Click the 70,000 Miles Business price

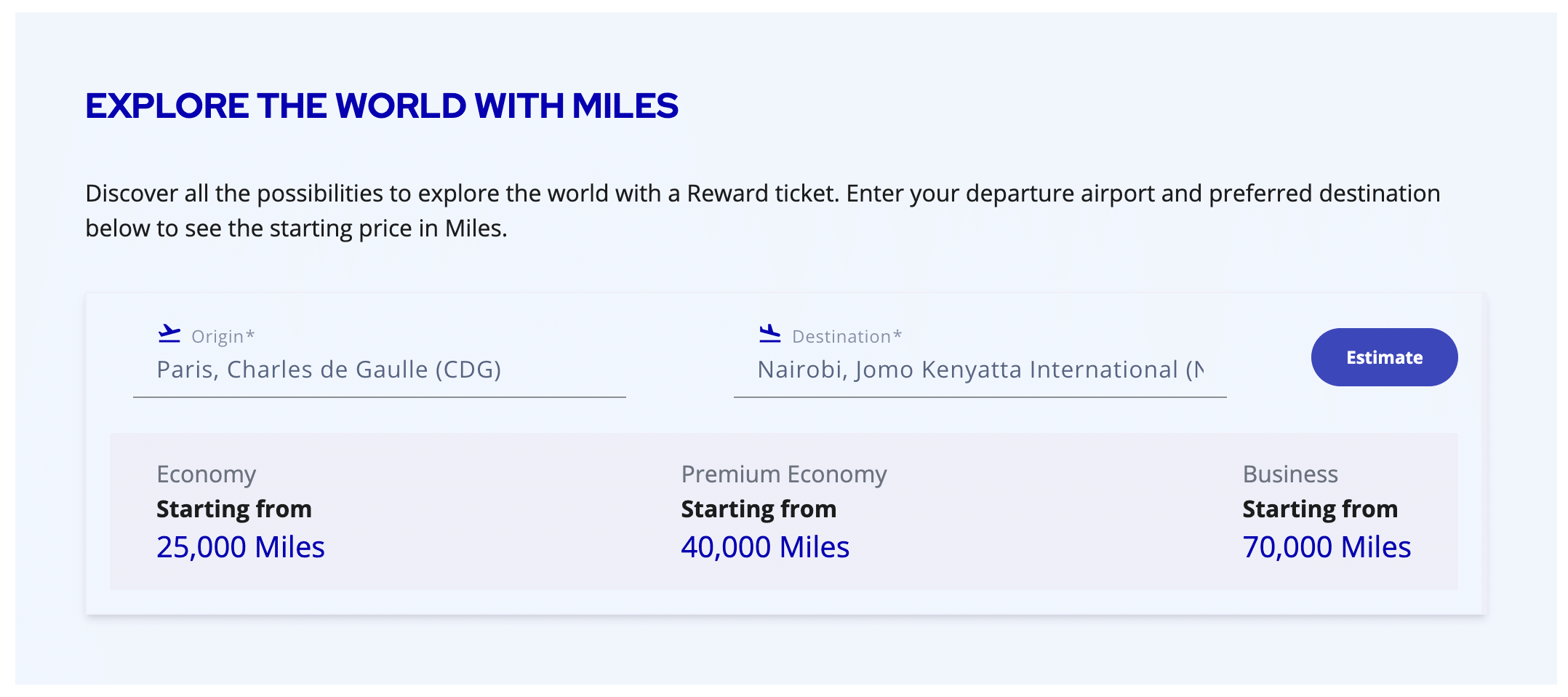(x=1326, y=547)
